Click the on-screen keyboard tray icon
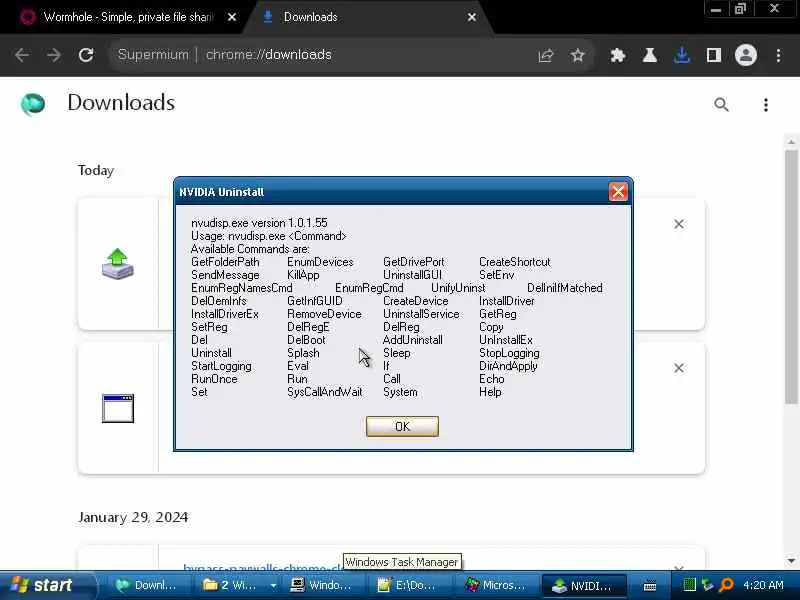This screenshot has height=600, width=800. (649, 586)
